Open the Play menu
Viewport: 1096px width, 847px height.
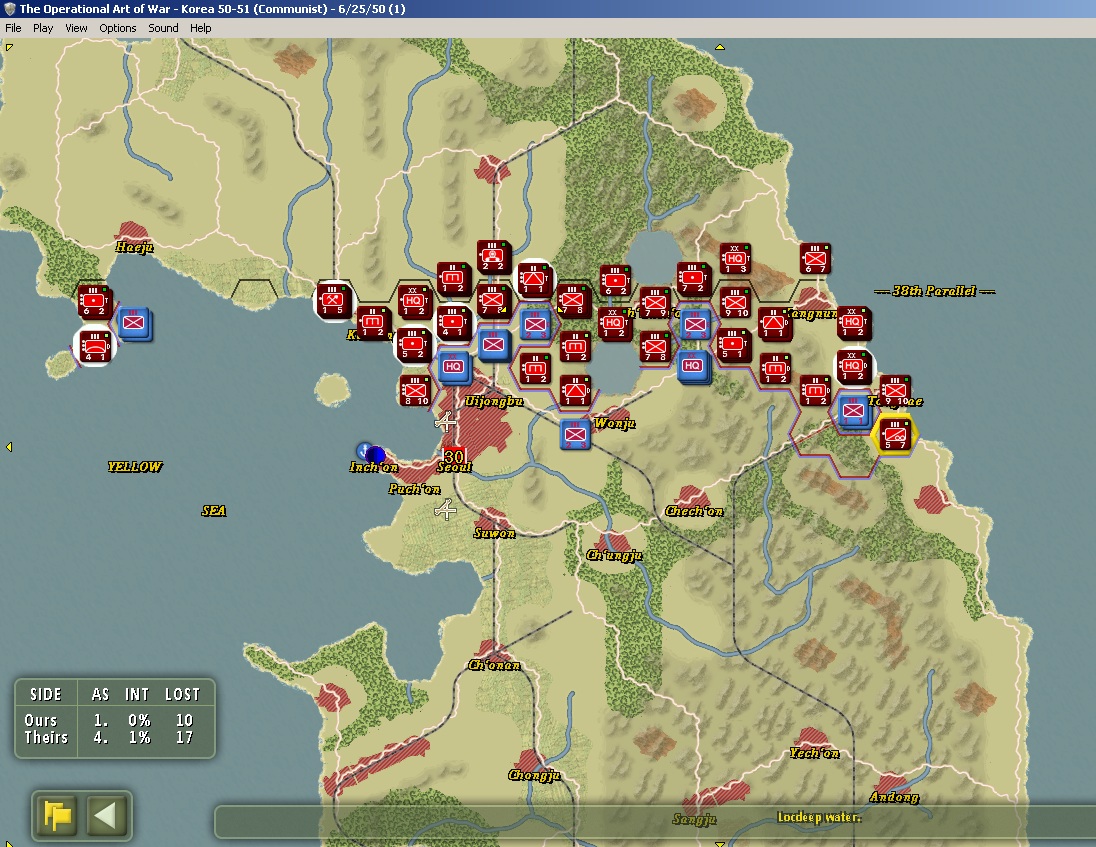43,28
